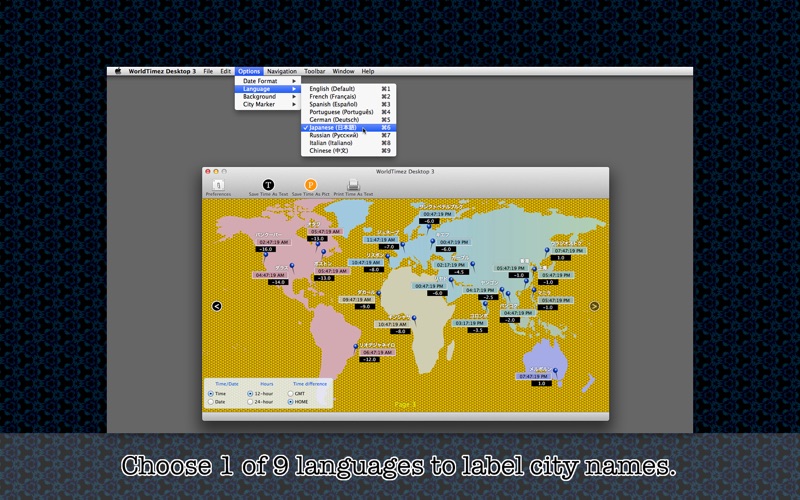Click the pin beside the 11:47:19 AM label
Viewport: 800px width, 500px height.
(x=403, y=246)
